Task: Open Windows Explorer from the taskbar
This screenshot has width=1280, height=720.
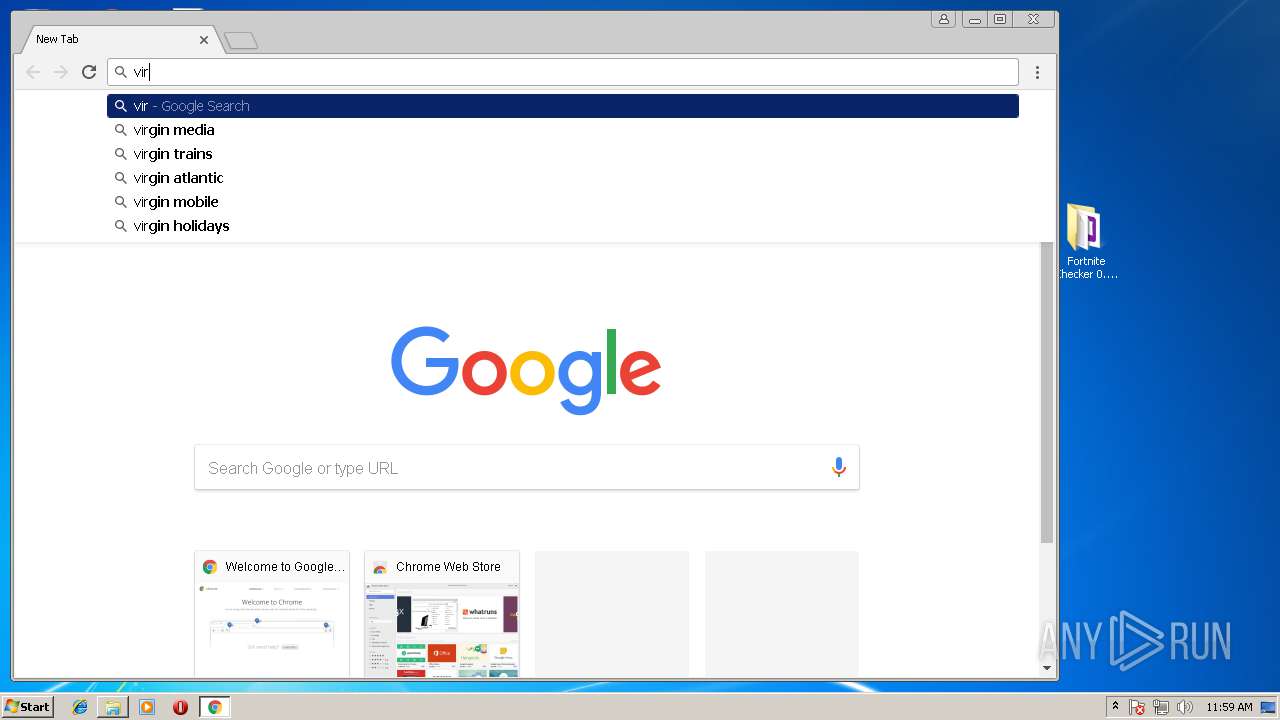Action: tap(113, 707)
